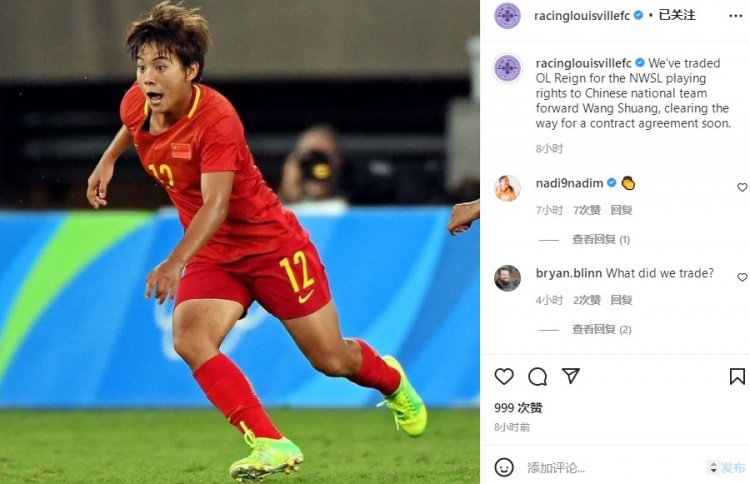Like bryan.blinn's comment heart
Screen dimensions: 750x484
point(742,277)
